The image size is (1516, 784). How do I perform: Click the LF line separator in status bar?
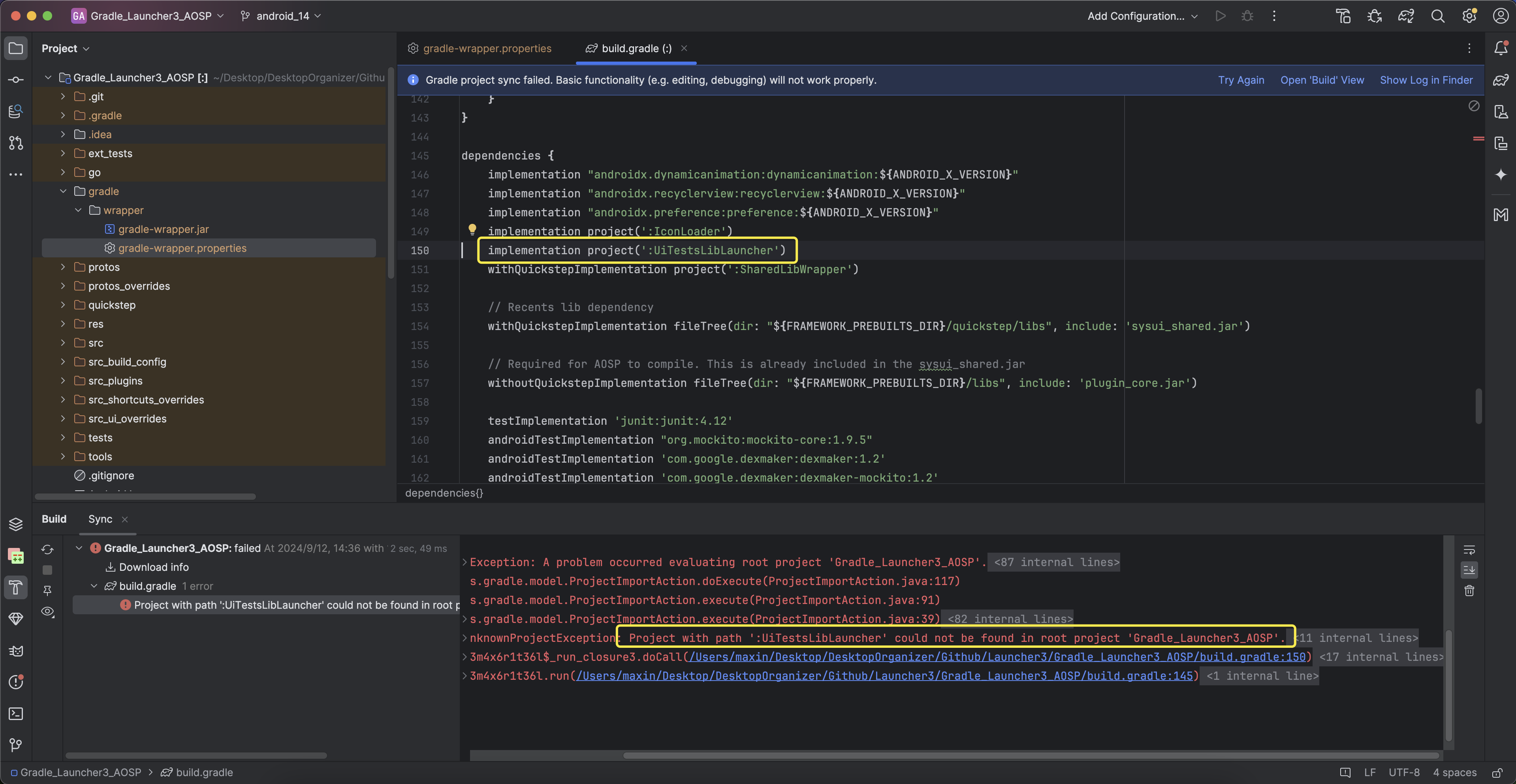click(1370, 772)
